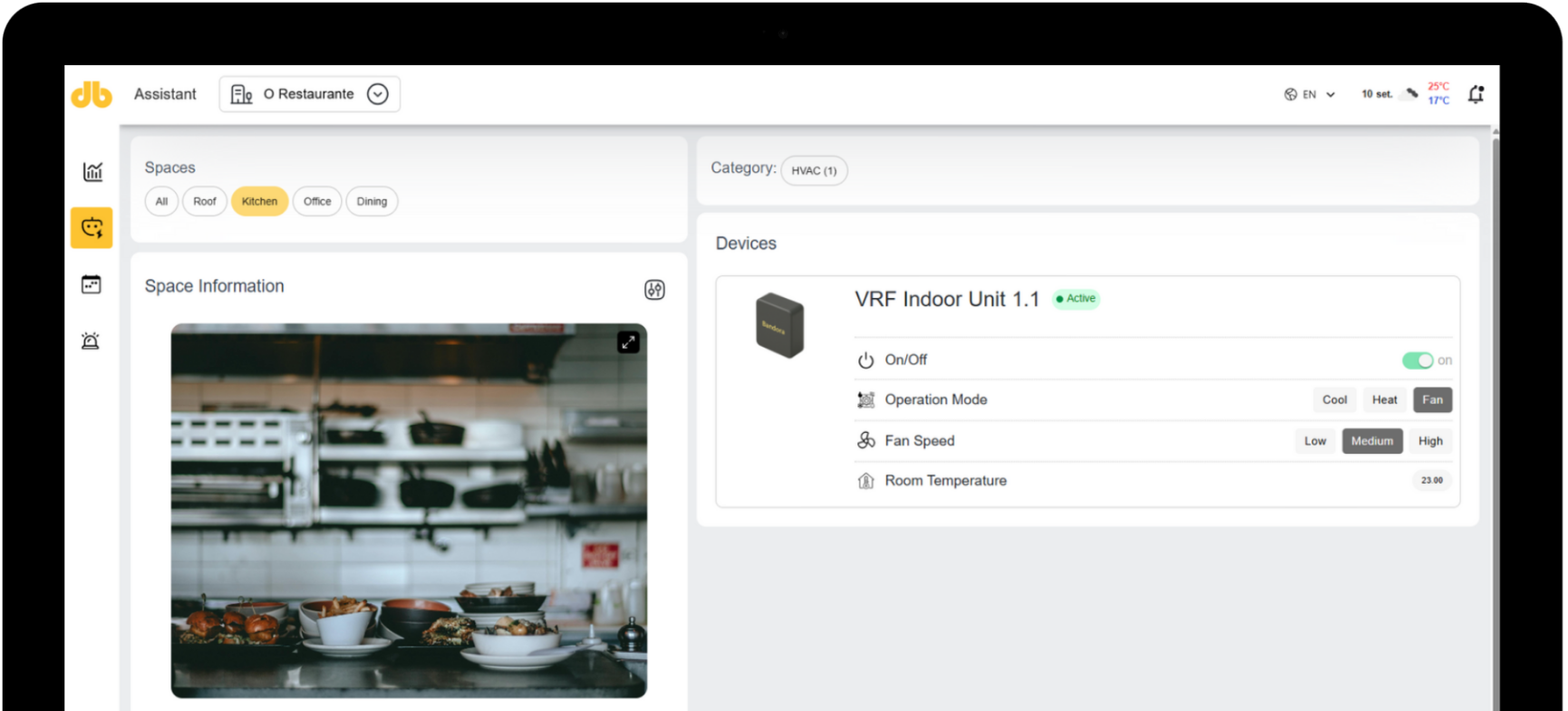Expand the EN language selector
This screenshot has width=1568, height=711.
click(x=1310, y=94)
